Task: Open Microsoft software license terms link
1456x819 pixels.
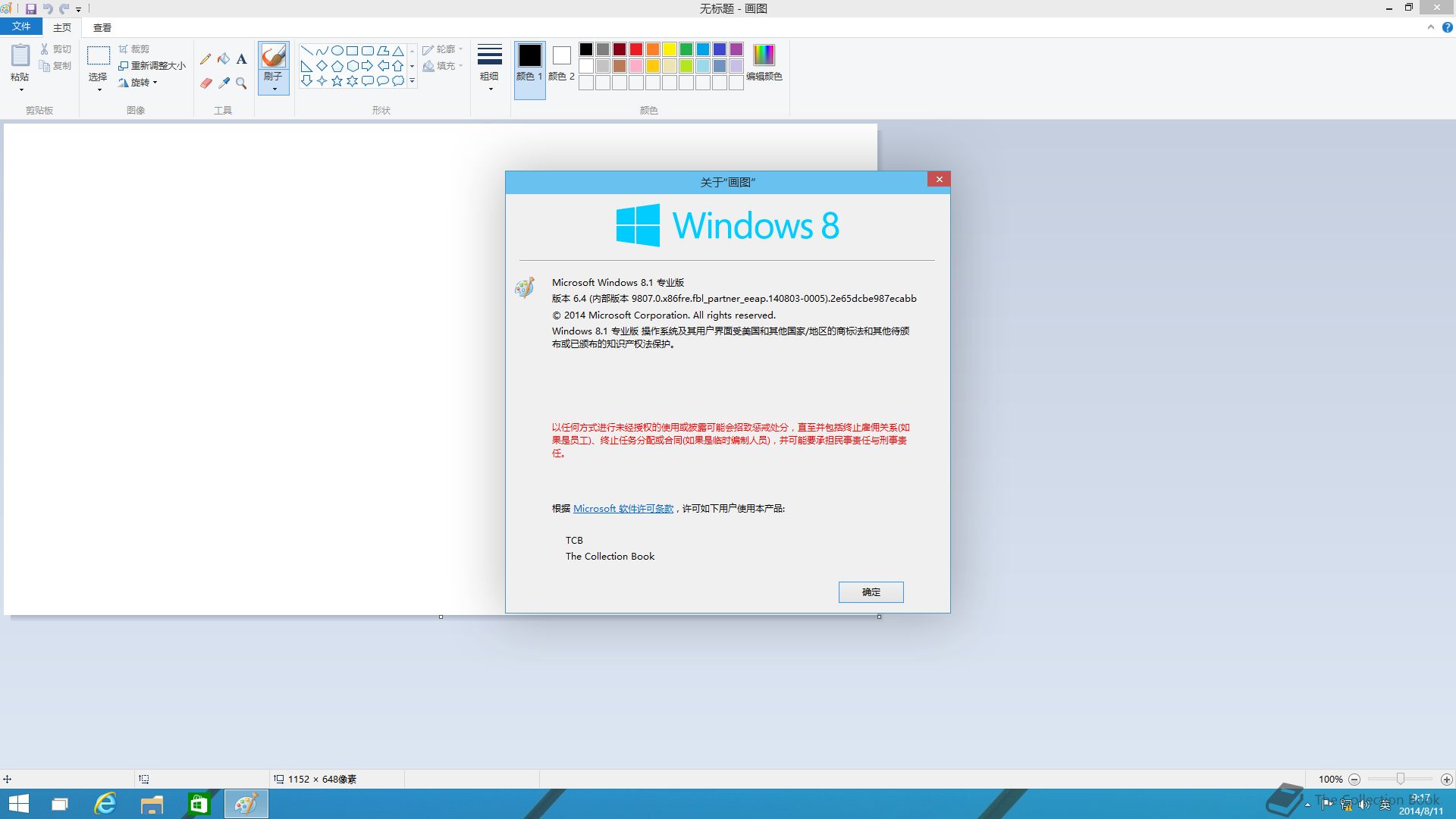Action: tap(623, 509)
